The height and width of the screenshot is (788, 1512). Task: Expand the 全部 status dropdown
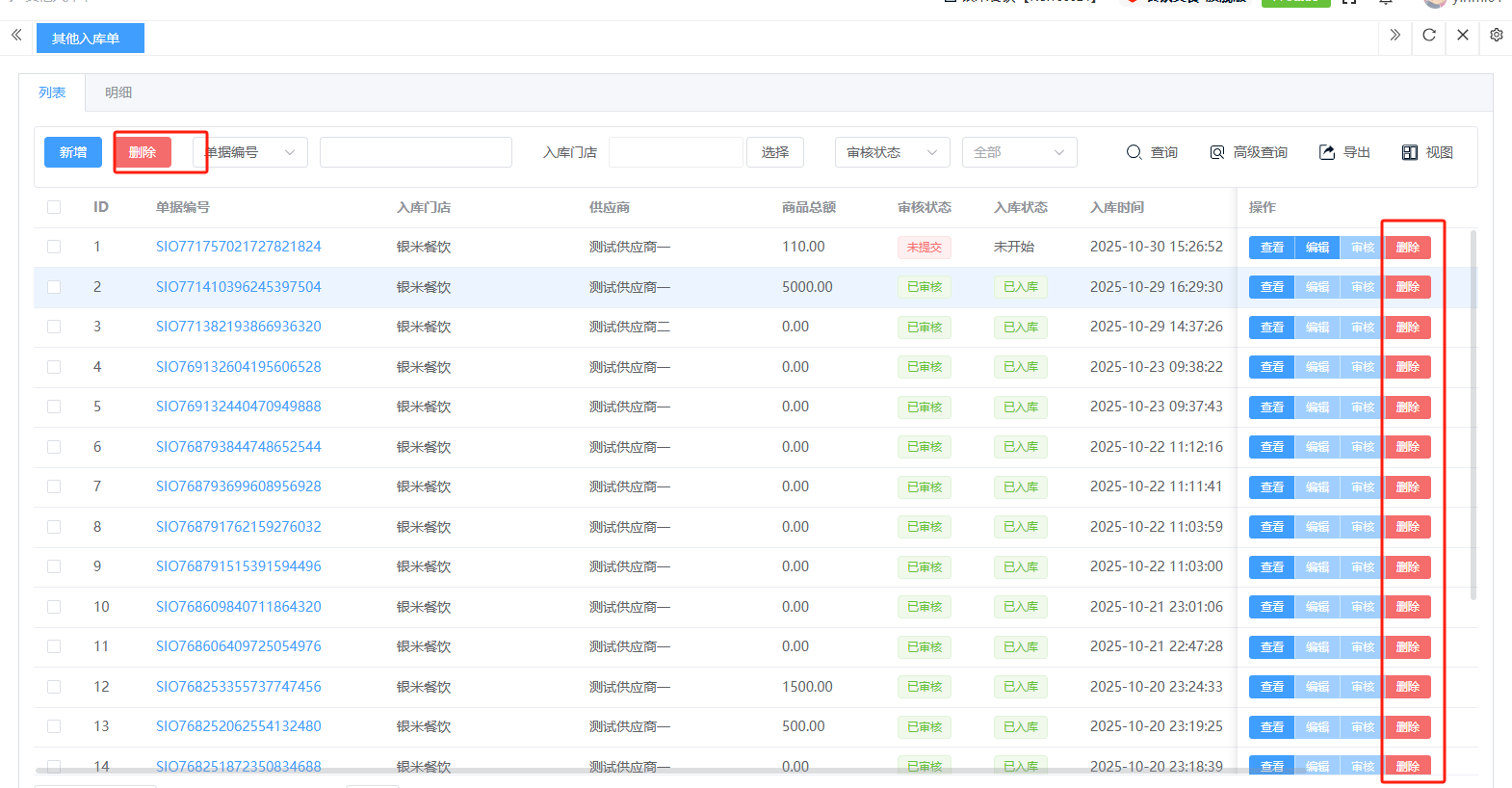pos(1019,152)
